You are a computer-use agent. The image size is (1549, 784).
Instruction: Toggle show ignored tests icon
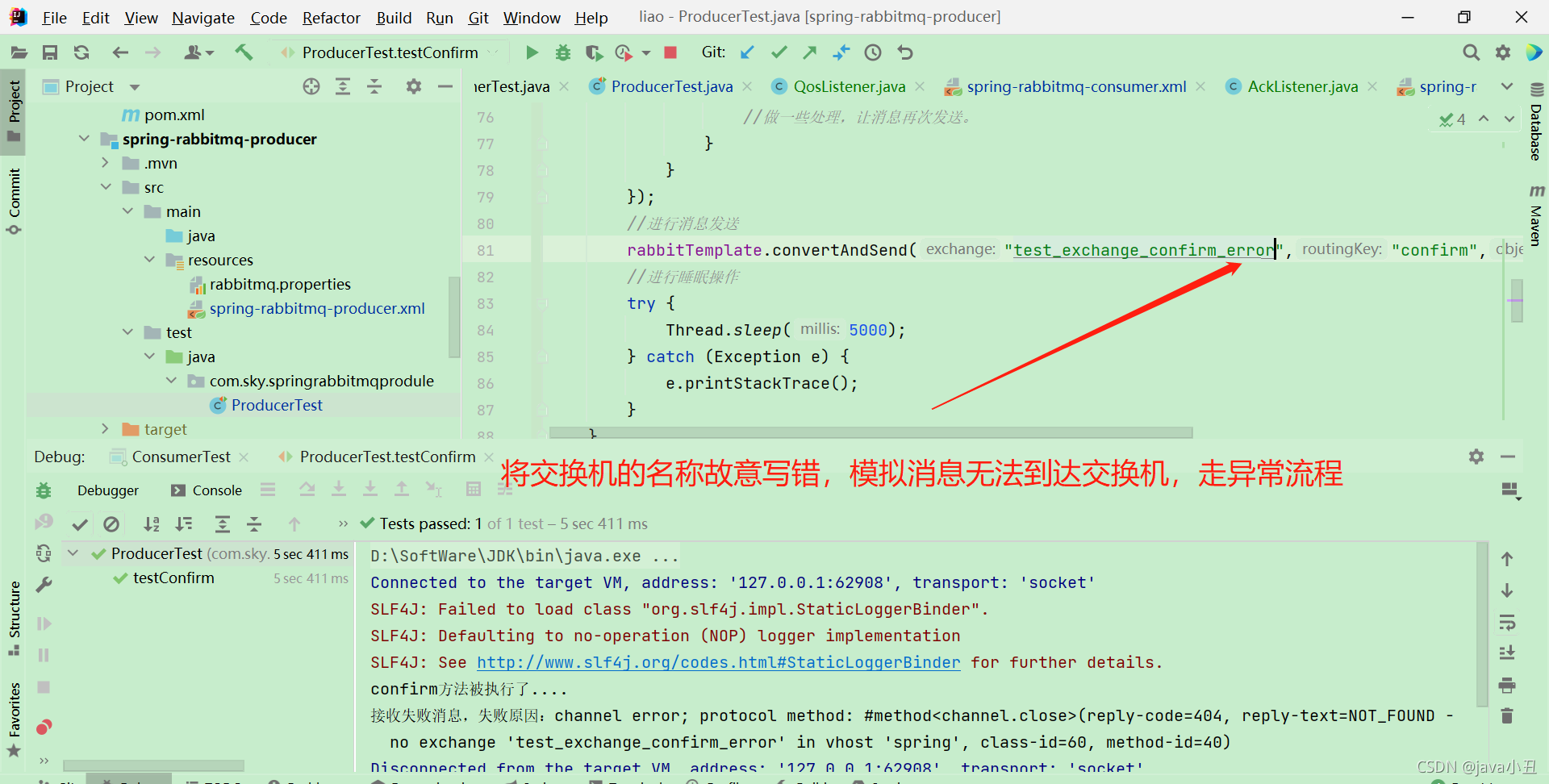pyautogui.click(x=111, y=524)
